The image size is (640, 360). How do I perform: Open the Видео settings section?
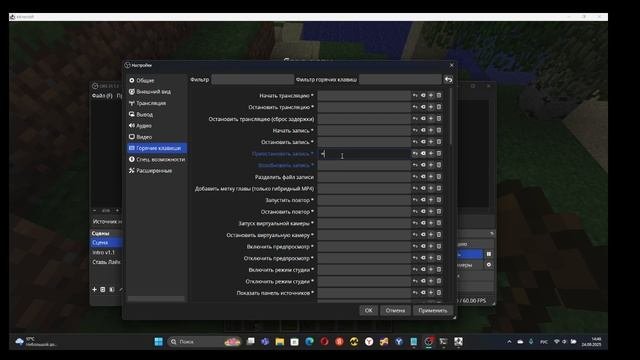click(156, 137)
